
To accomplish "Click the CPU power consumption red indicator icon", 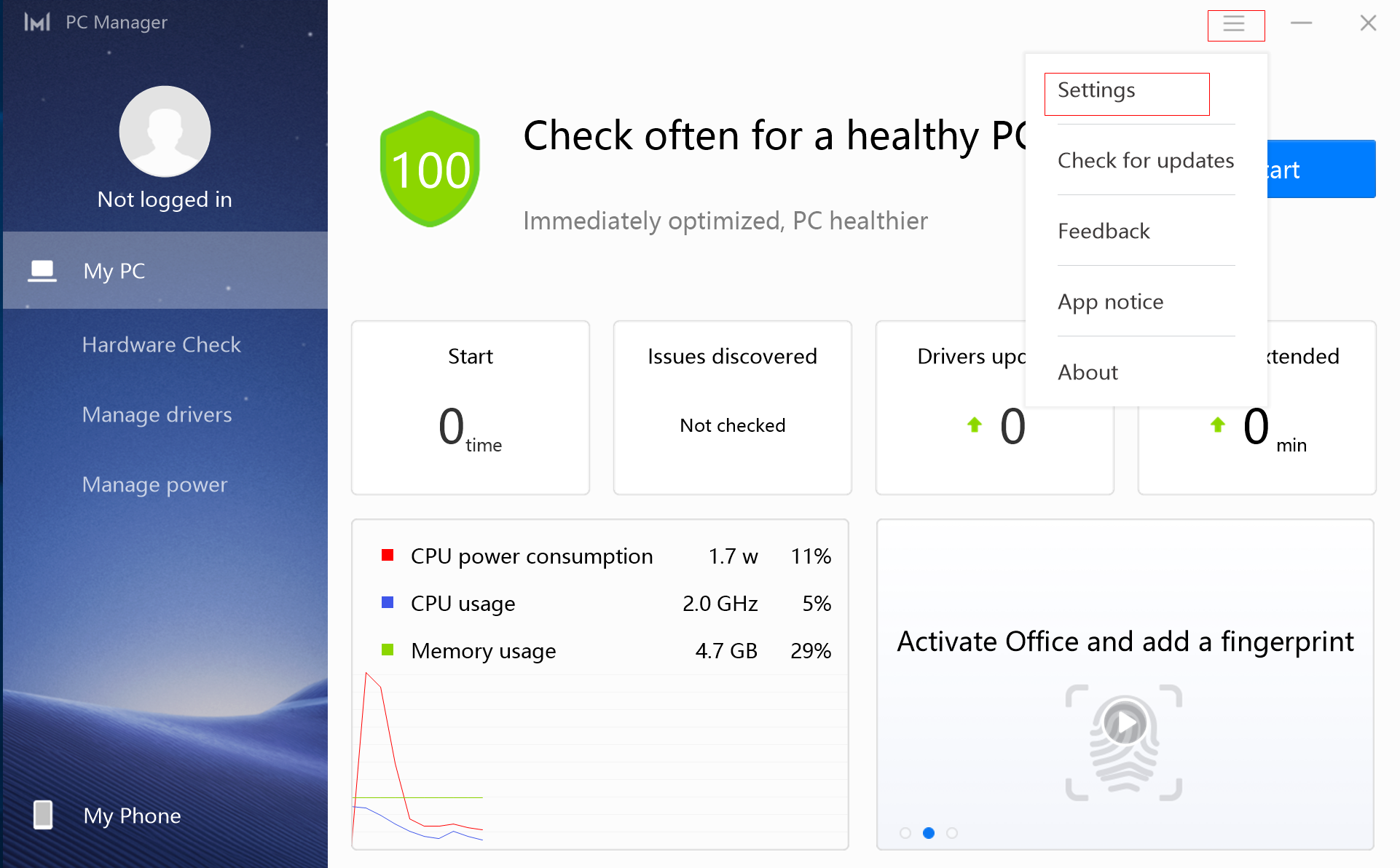I will [385, 556].
